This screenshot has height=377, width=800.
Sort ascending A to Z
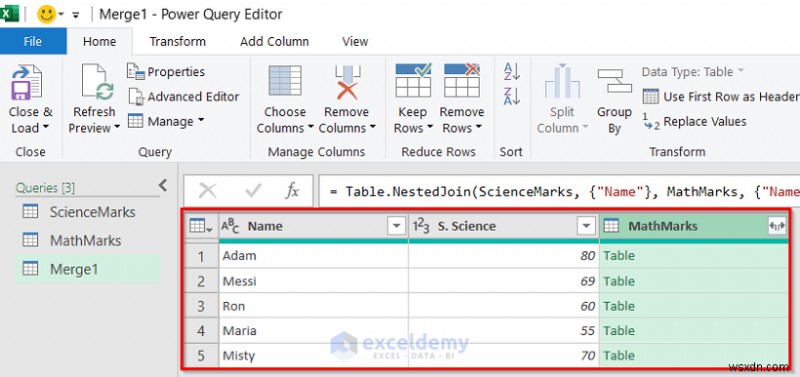pyautogui.click(x=511, y=71)
